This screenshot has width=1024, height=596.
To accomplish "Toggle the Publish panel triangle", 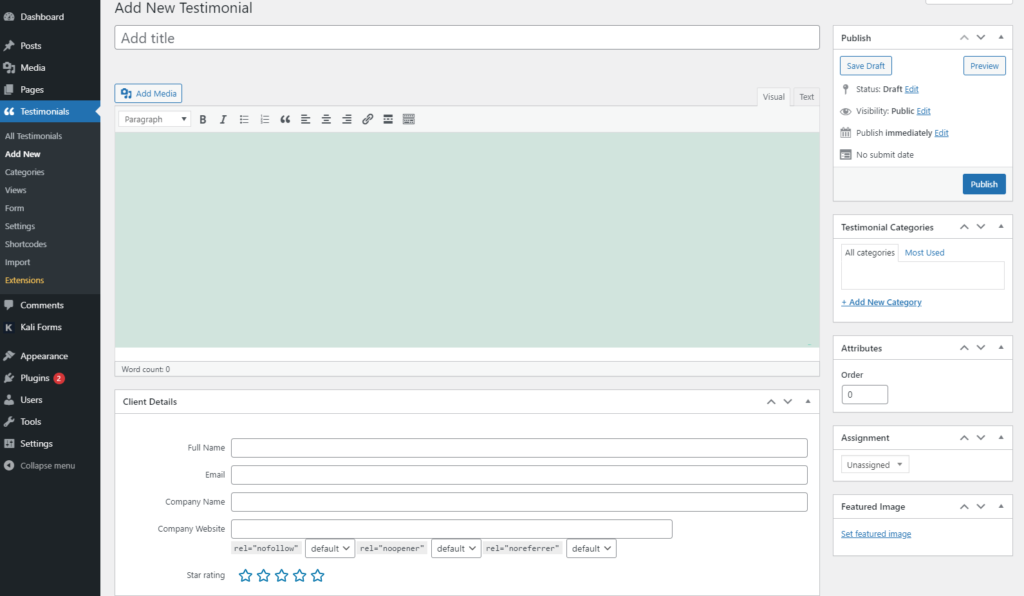I will click(x=1000, y=37).
